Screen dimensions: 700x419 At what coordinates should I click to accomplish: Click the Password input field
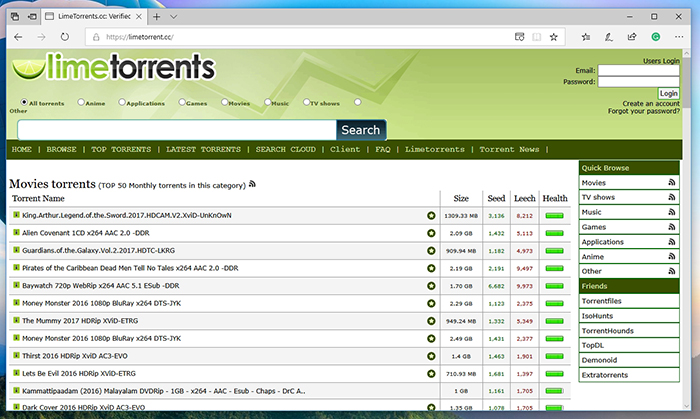(638, 82)
